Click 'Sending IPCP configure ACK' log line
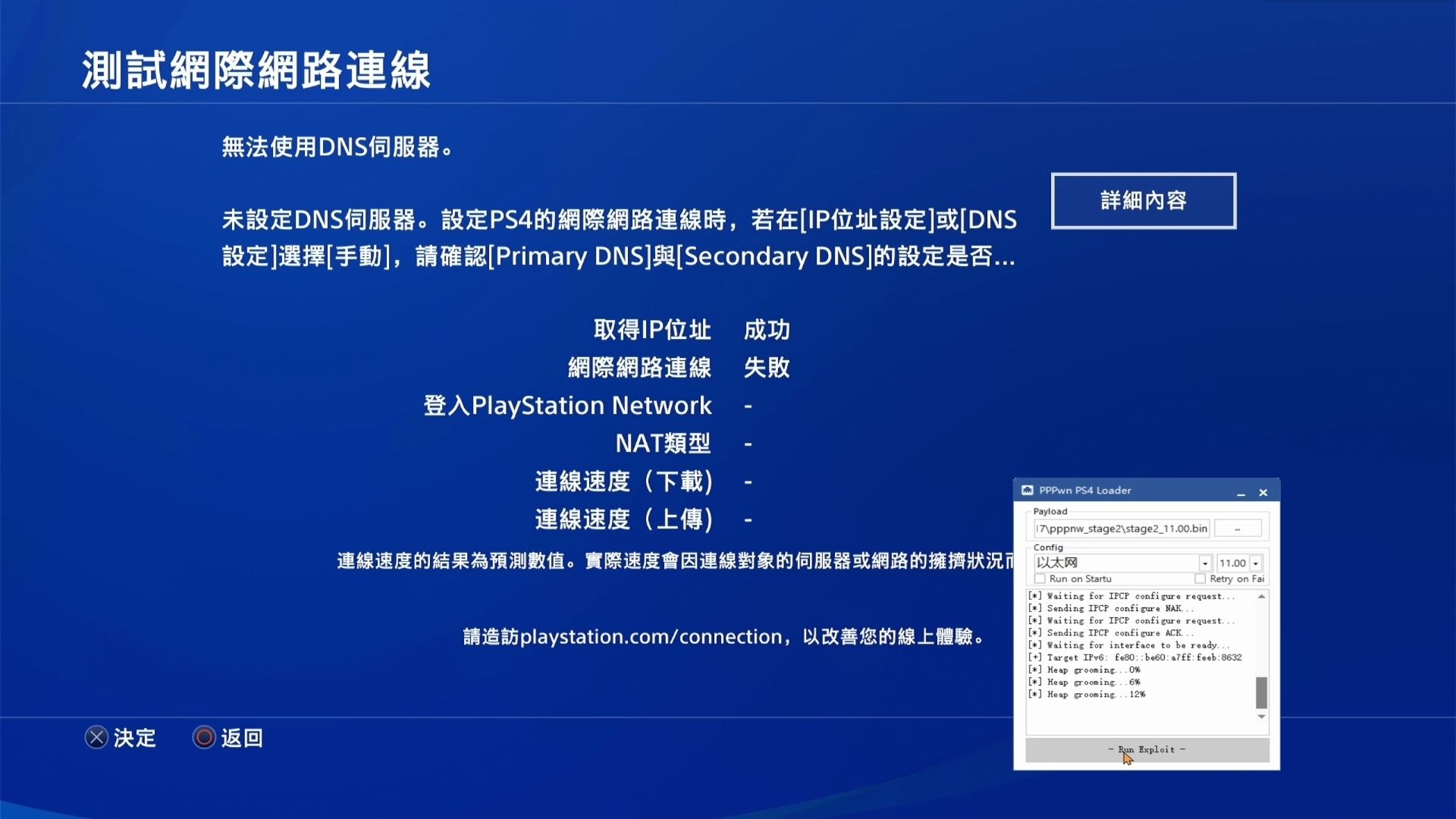The image size is (1456, 819). click(x=1111, y=633)
